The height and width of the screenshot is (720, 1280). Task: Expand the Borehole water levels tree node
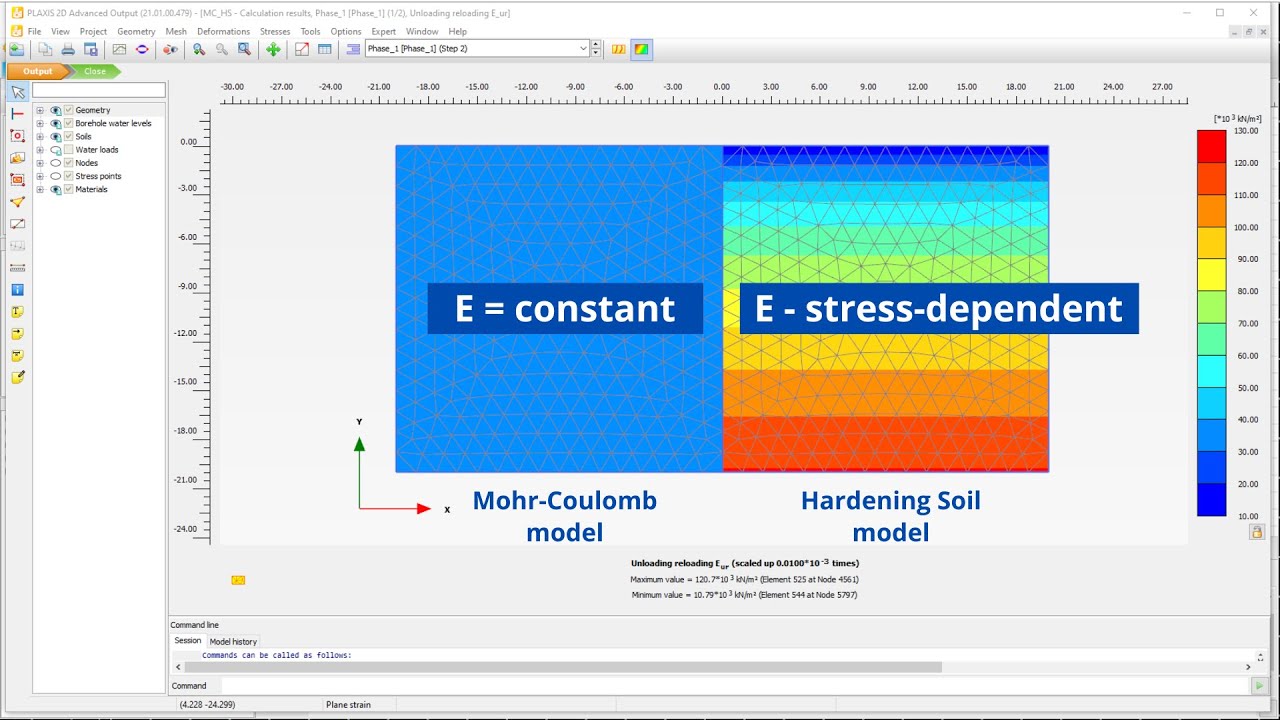click(40, 123)
